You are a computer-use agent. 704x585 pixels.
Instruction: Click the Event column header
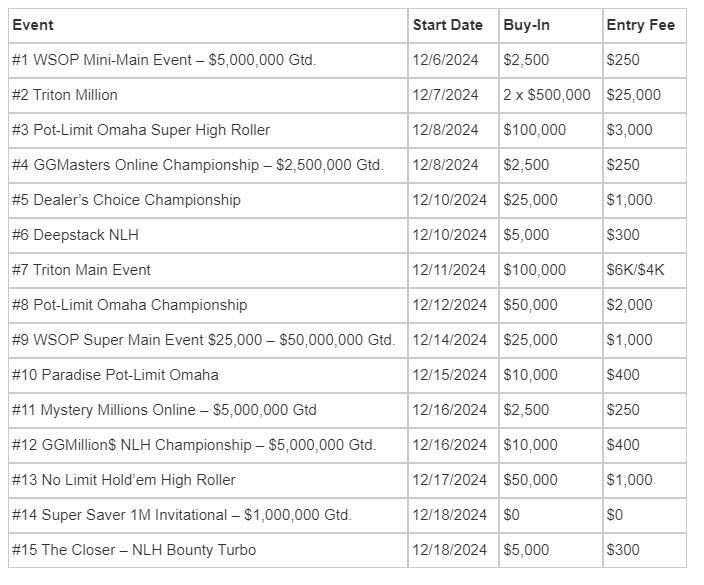tap(34, 25)
